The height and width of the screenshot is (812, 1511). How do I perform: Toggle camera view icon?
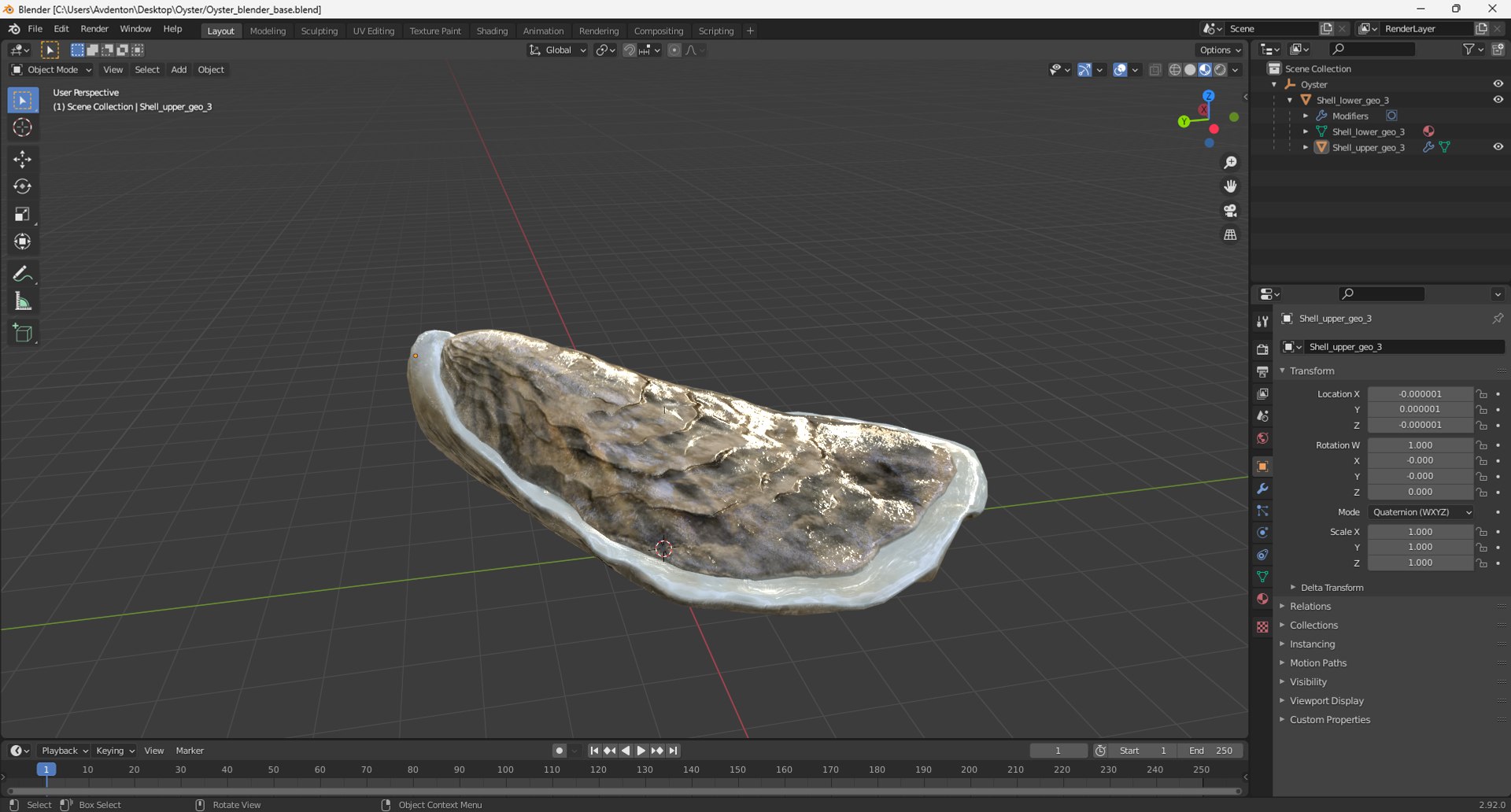click(x=1230, y=211)
